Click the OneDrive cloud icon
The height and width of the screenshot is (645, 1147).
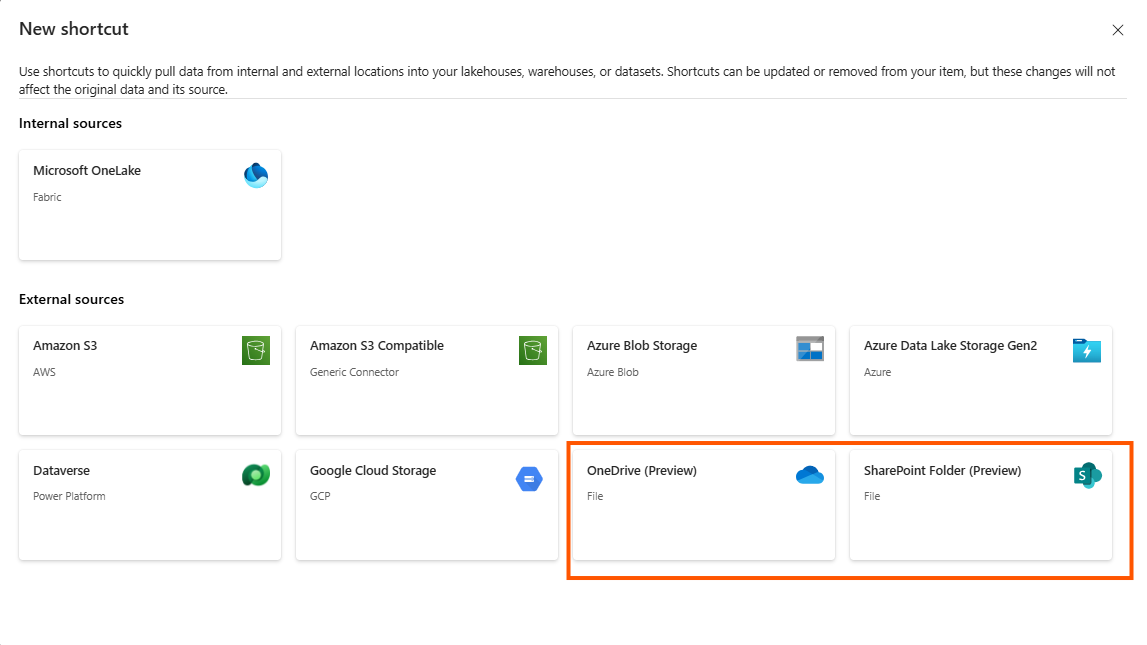click(x=810, y=475)
